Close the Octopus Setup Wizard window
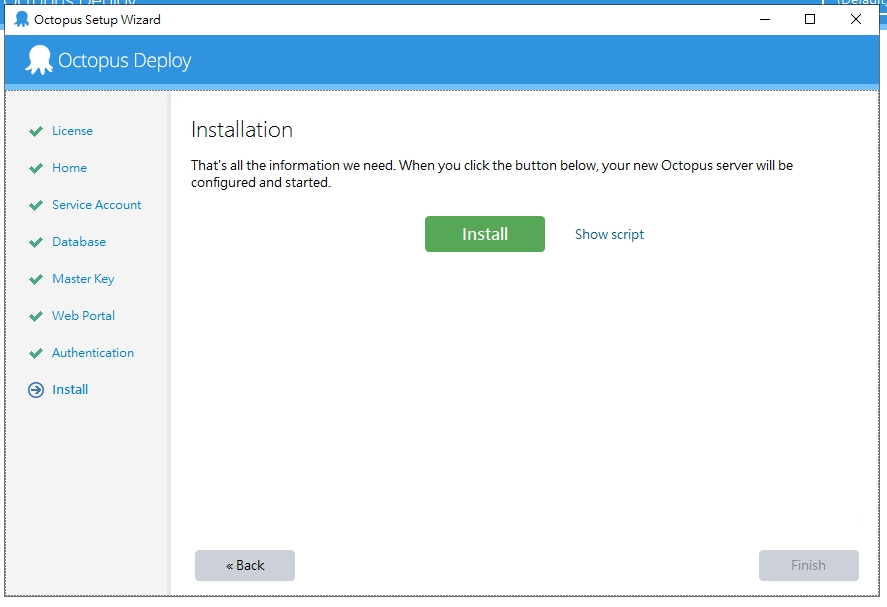Viewport: 887px width, 607px height. pyautogui.click(x=856, y=19)
